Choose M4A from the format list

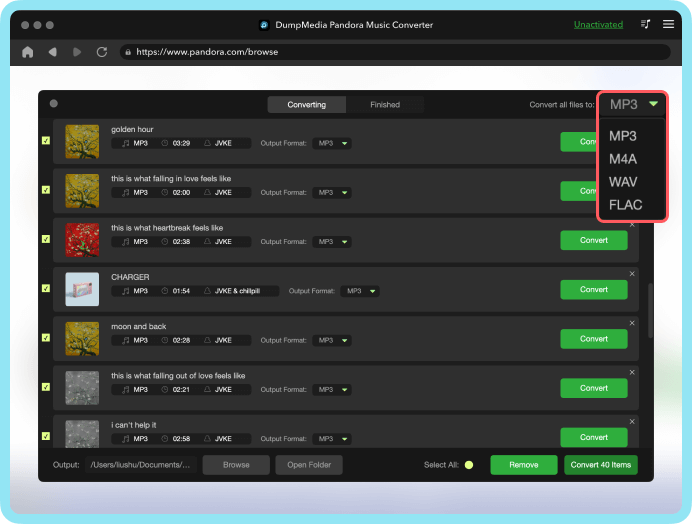point(623,159)
